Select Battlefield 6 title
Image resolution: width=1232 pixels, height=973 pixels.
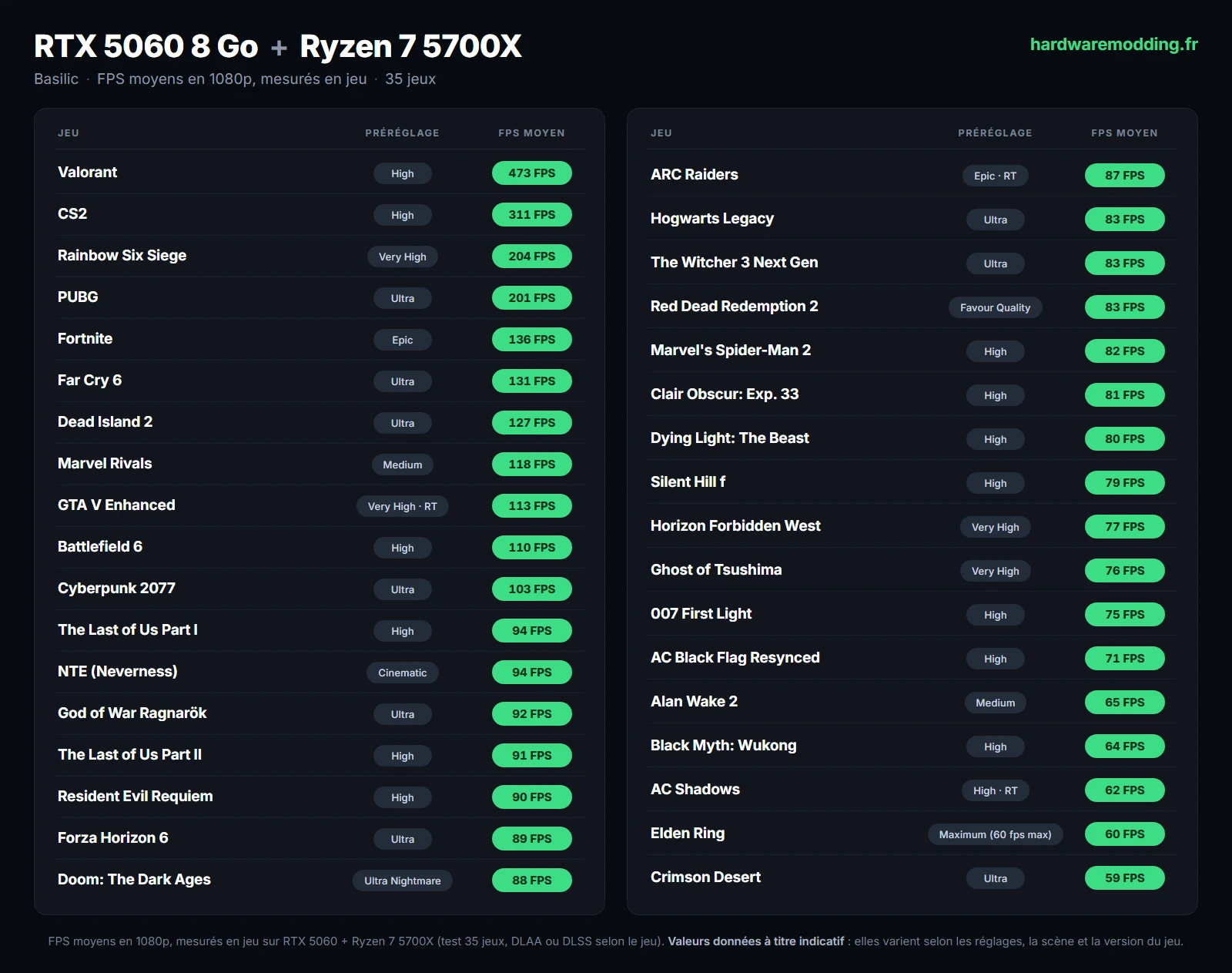point(100,547)
